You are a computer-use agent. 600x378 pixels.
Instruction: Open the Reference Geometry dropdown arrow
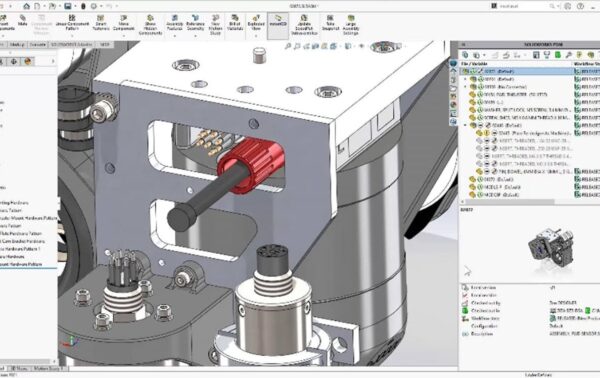click(195, 36)
